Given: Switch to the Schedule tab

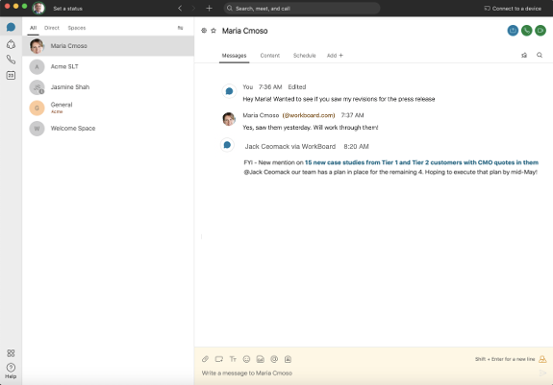Looking at the screenshot, I should 304,55.
